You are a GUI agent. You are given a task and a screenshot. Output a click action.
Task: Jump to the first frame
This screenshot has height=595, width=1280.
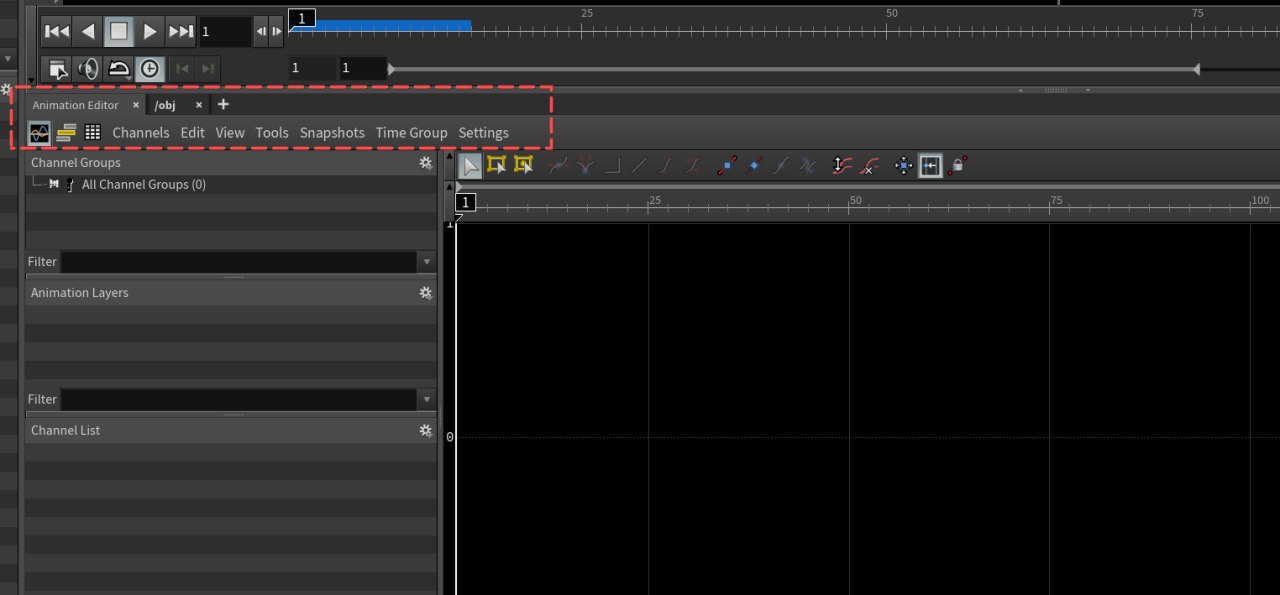pos(57,32)
